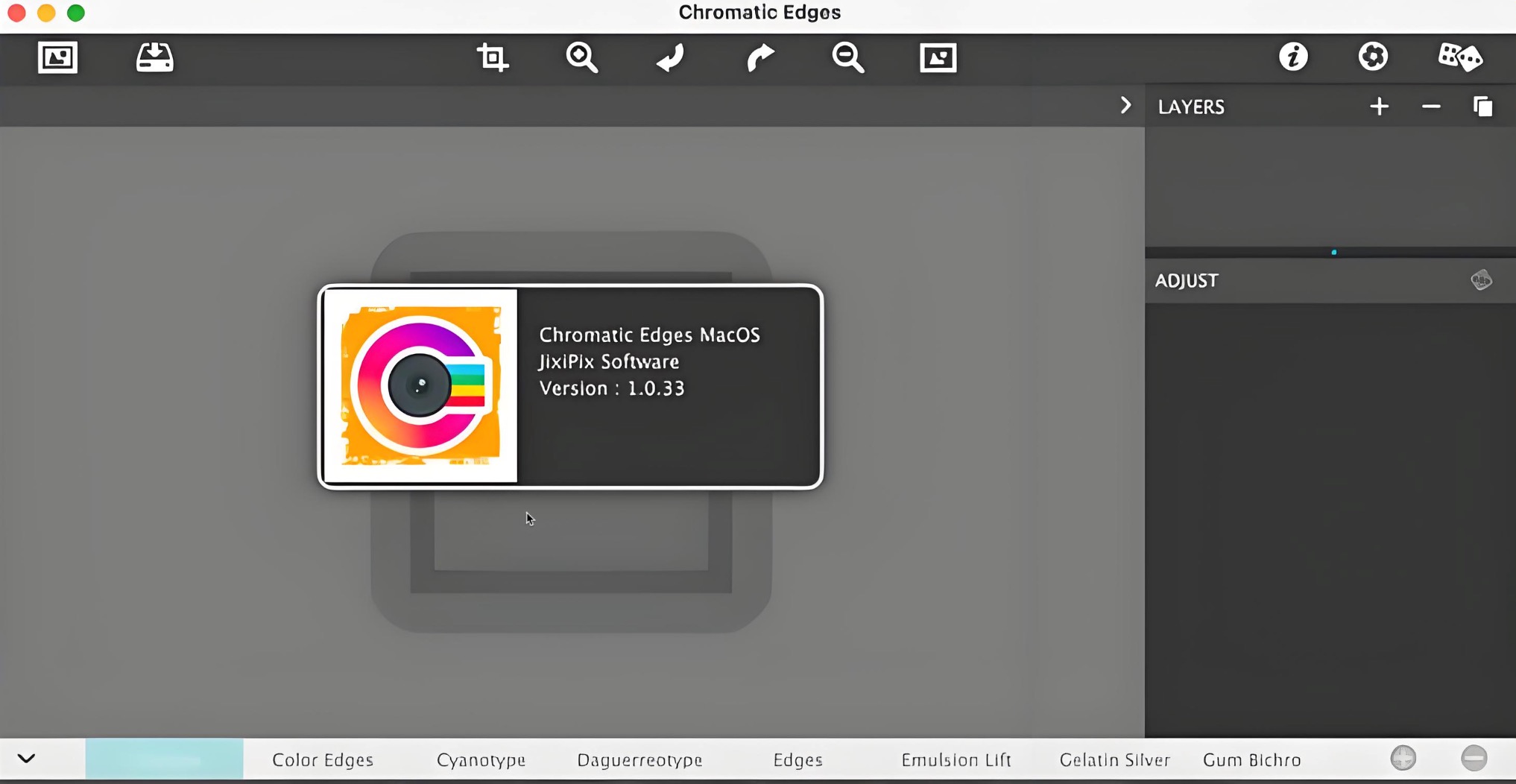Select the Crop tool

click(493, 57)
